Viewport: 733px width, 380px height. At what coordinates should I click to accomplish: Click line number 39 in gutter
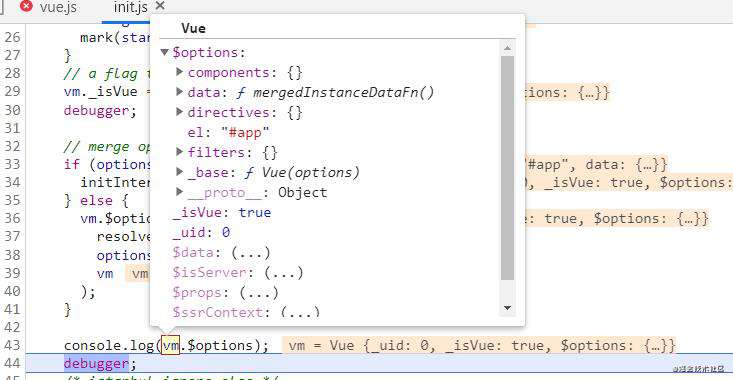pyautogui.click(x=12, y=273)
